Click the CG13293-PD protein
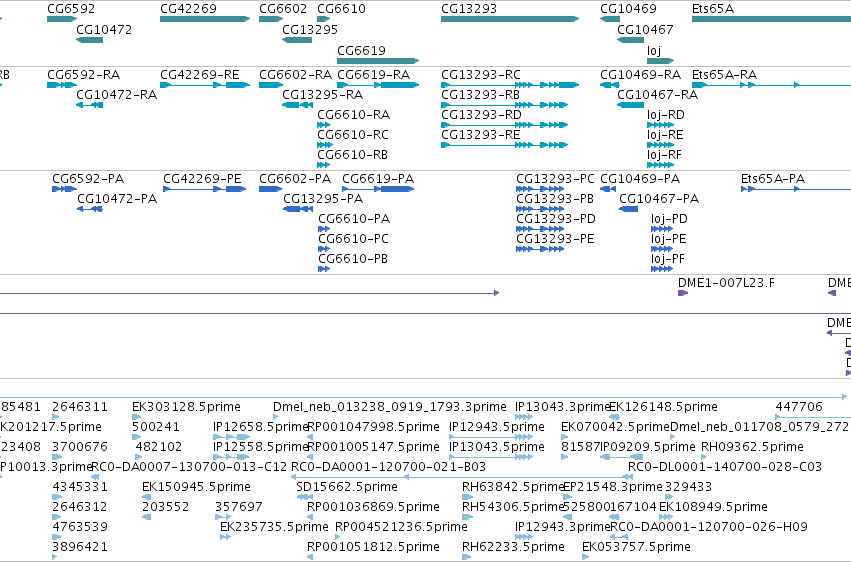The height and width of the screenshot is (562, 851). click(x=540, y=229)
